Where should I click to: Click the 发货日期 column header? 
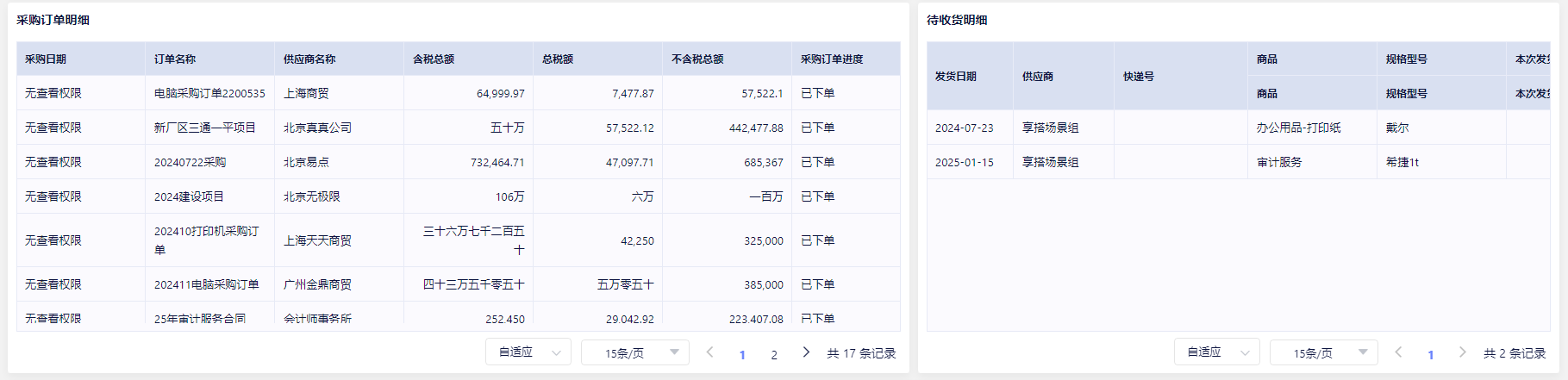pos(956,77)
